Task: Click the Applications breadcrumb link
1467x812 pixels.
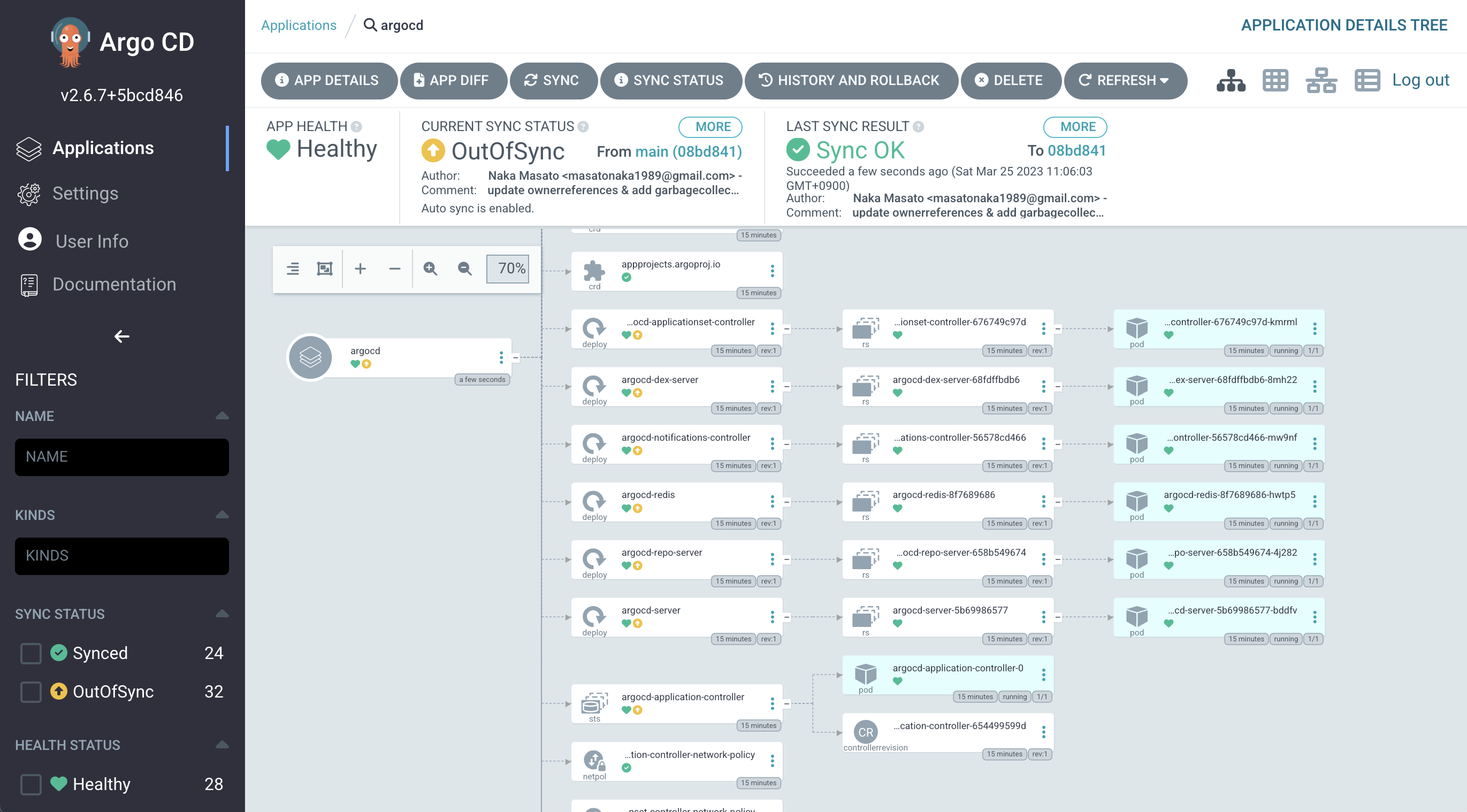Action: coord(299,25)
